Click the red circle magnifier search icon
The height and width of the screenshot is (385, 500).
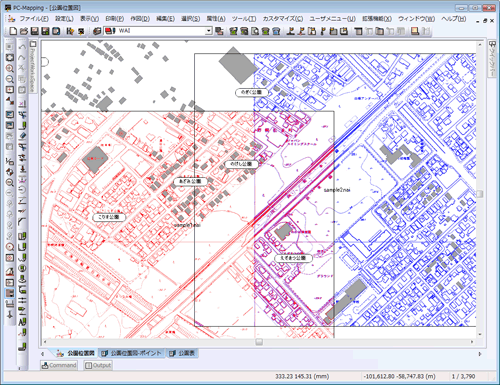coord(10,247)
